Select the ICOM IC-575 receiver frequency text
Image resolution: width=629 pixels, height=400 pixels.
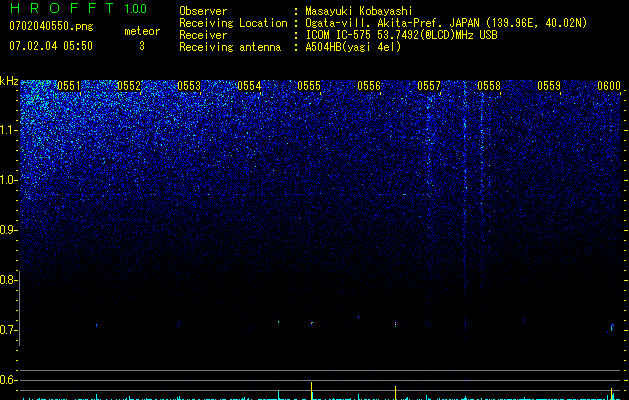(401, 35)
